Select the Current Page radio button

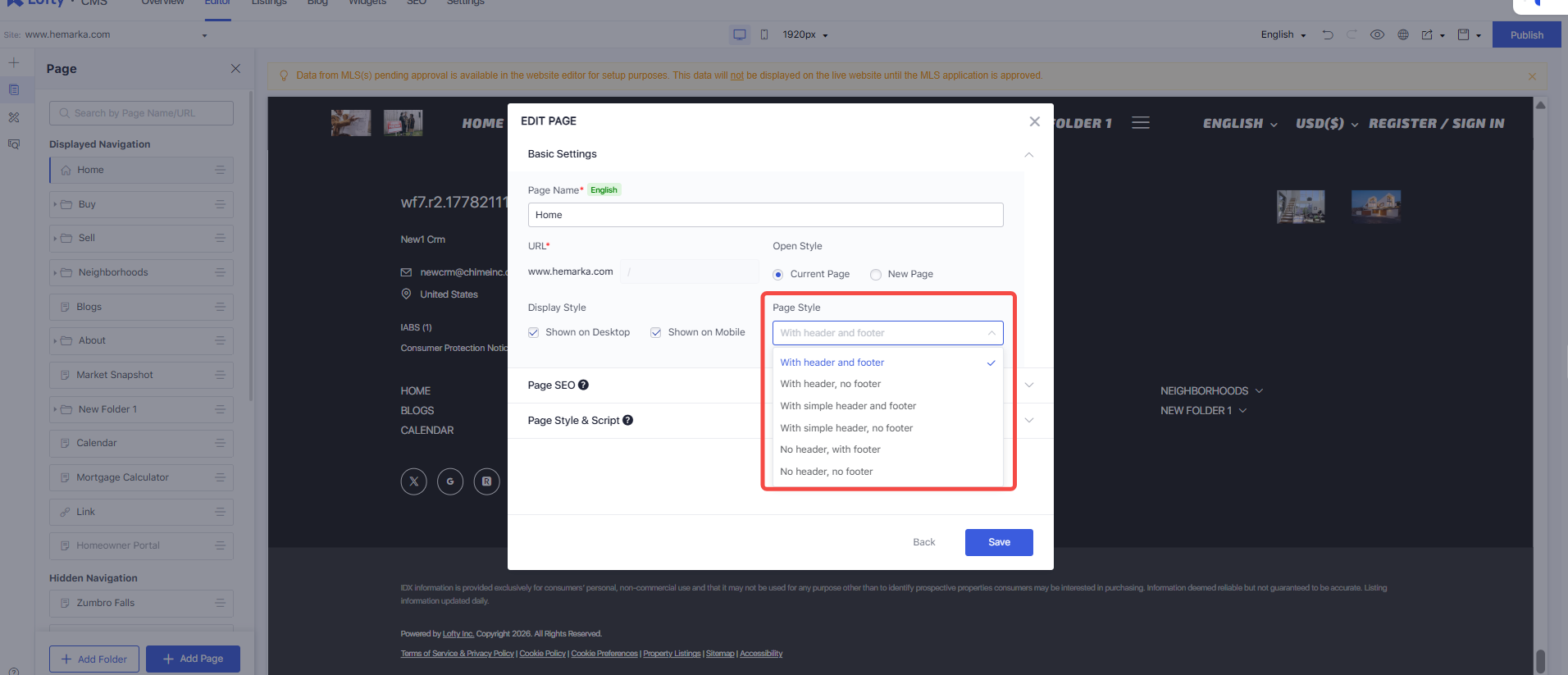pyautogui.click(x=777, y=275)
